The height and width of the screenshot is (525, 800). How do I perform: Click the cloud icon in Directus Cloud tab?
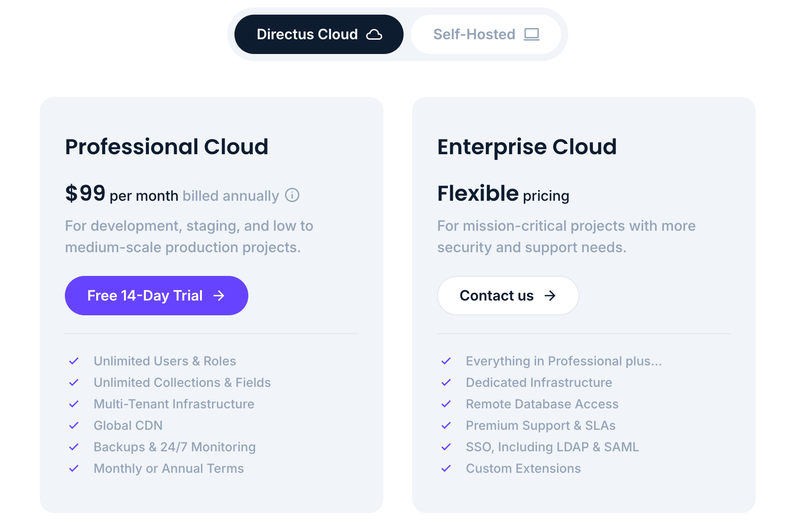(x=374, y=34)
